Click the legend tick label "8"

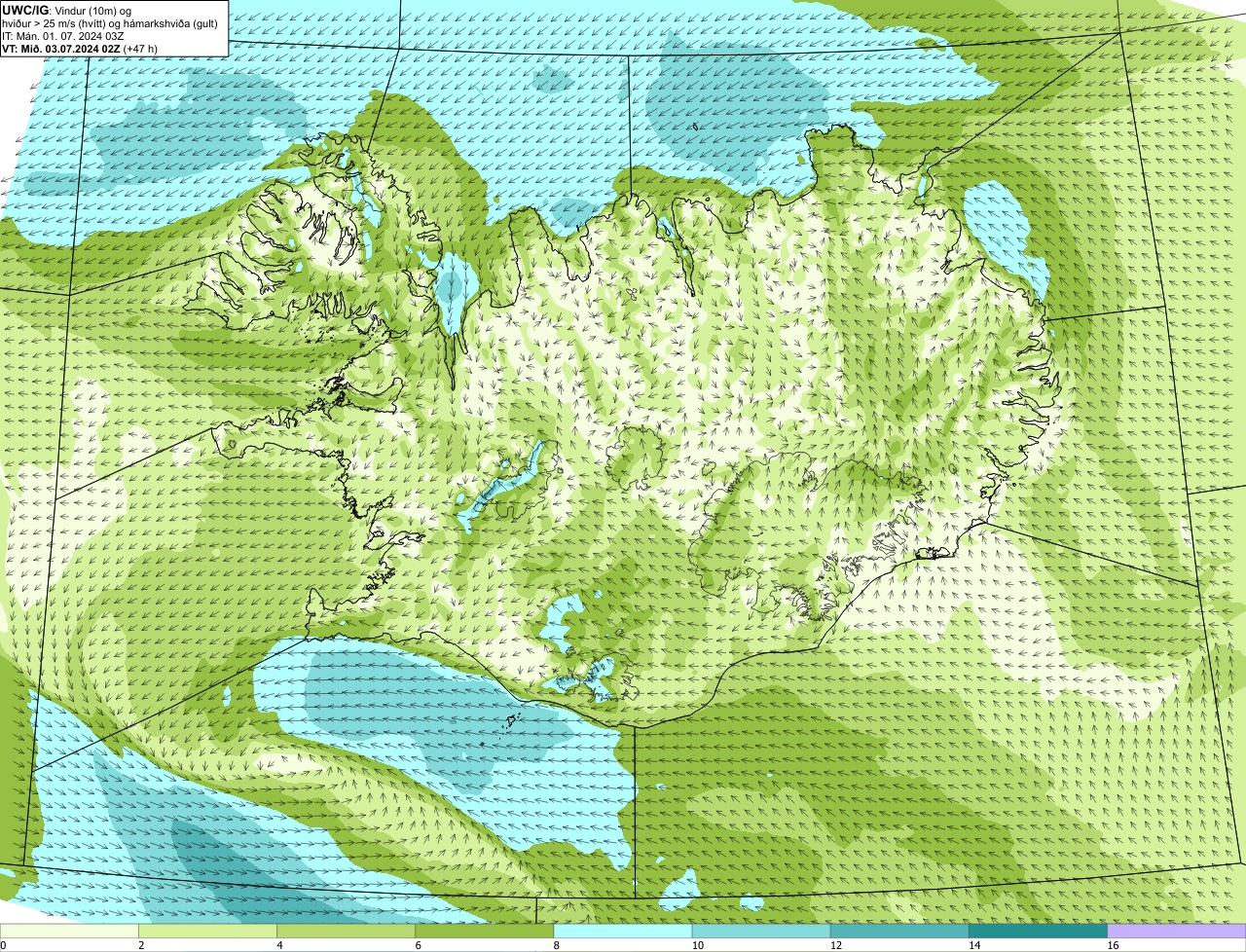pyautogui.click(x=556, y=945)
